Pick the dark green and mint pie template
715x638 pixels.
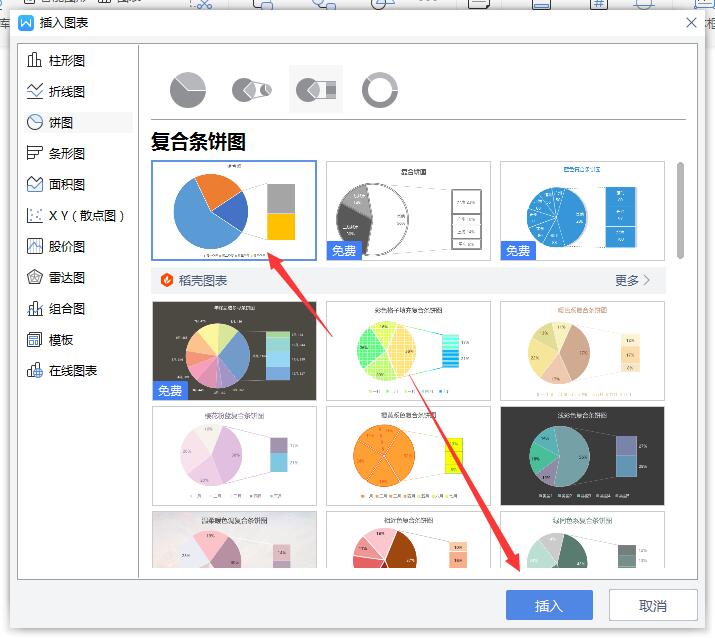[x=582, y=539]
